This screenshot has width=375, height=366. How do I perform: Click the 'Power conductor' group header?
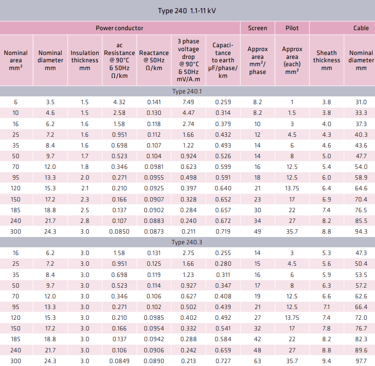(119, 28)
